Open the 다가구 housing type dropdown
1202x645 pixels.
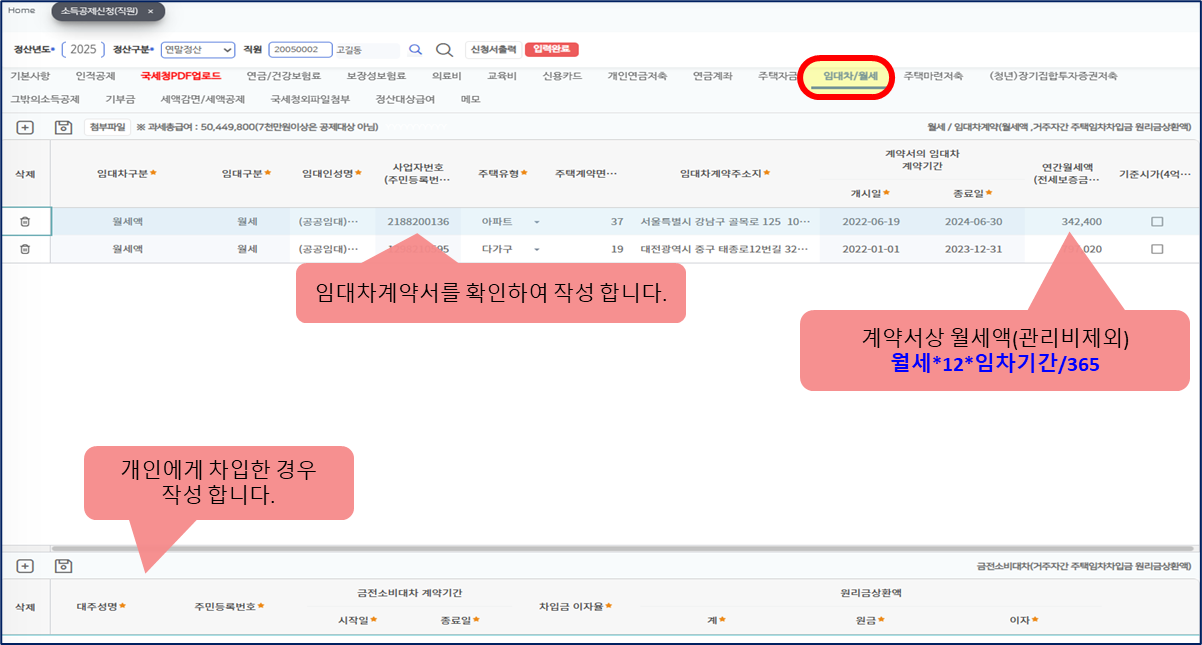click(x=537, y=249)
